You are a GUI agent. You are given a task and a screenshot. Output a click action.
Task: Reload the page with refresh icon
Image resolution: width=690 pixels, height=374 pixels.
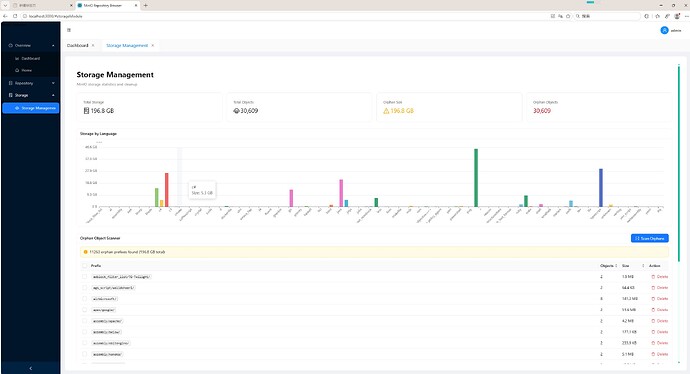(15, 16)
